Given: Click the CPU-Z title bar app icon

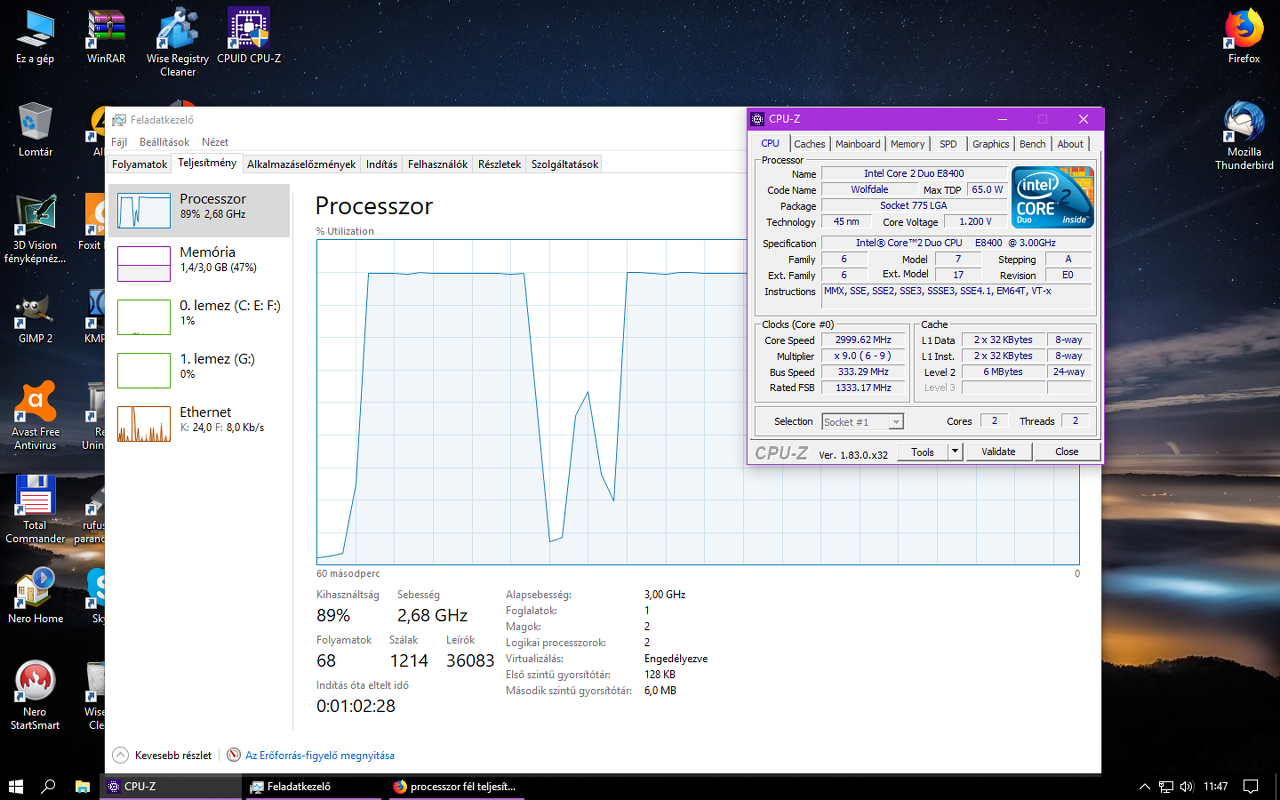Looking at the screenshot, I should 758,119.
